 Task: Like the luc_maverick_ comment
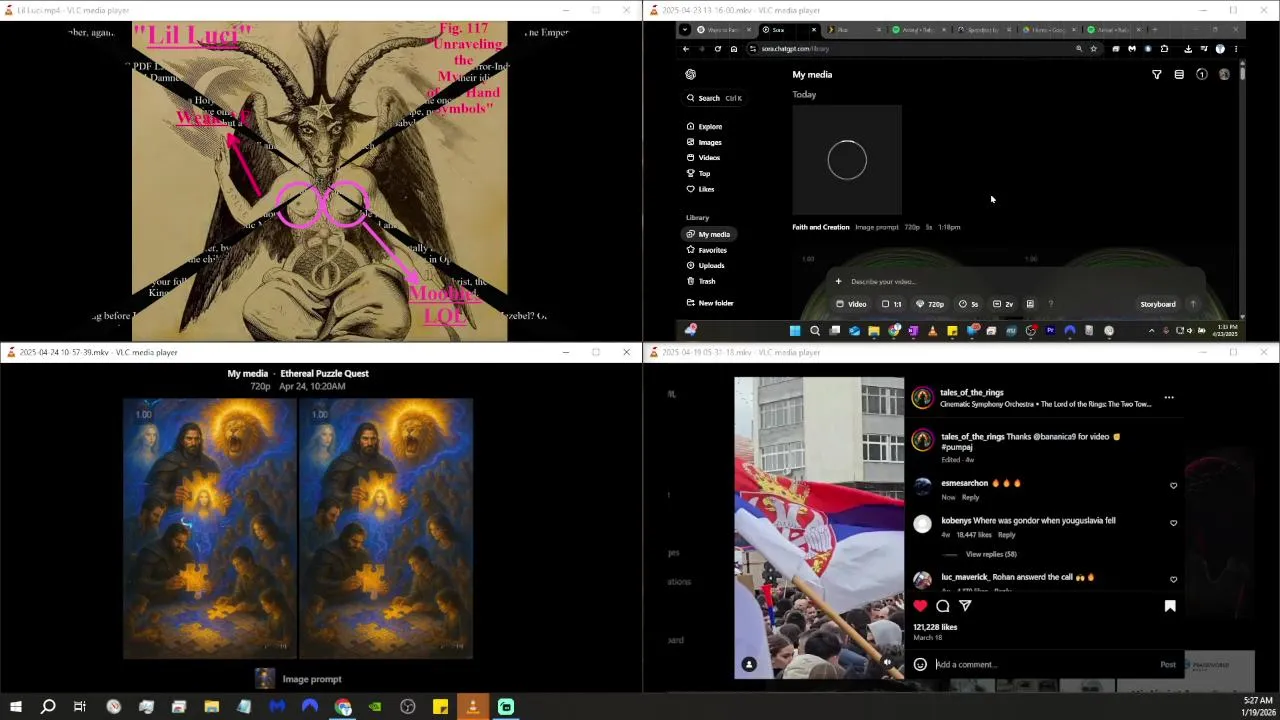(x=1174, y=580)
